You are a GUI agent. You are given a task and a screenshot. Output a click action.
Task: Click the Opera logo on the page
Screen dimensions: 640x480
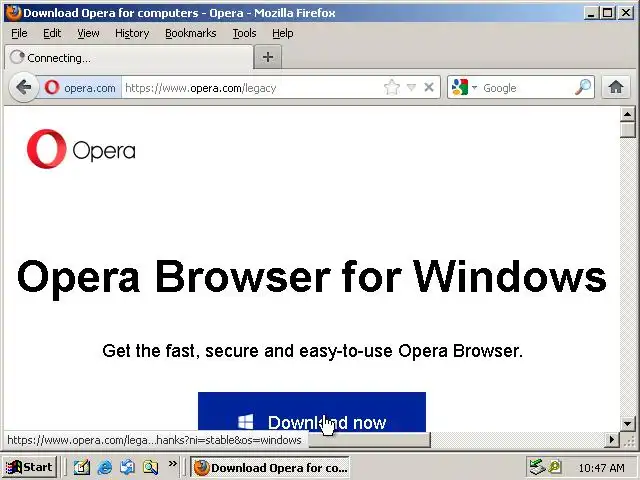81,149
